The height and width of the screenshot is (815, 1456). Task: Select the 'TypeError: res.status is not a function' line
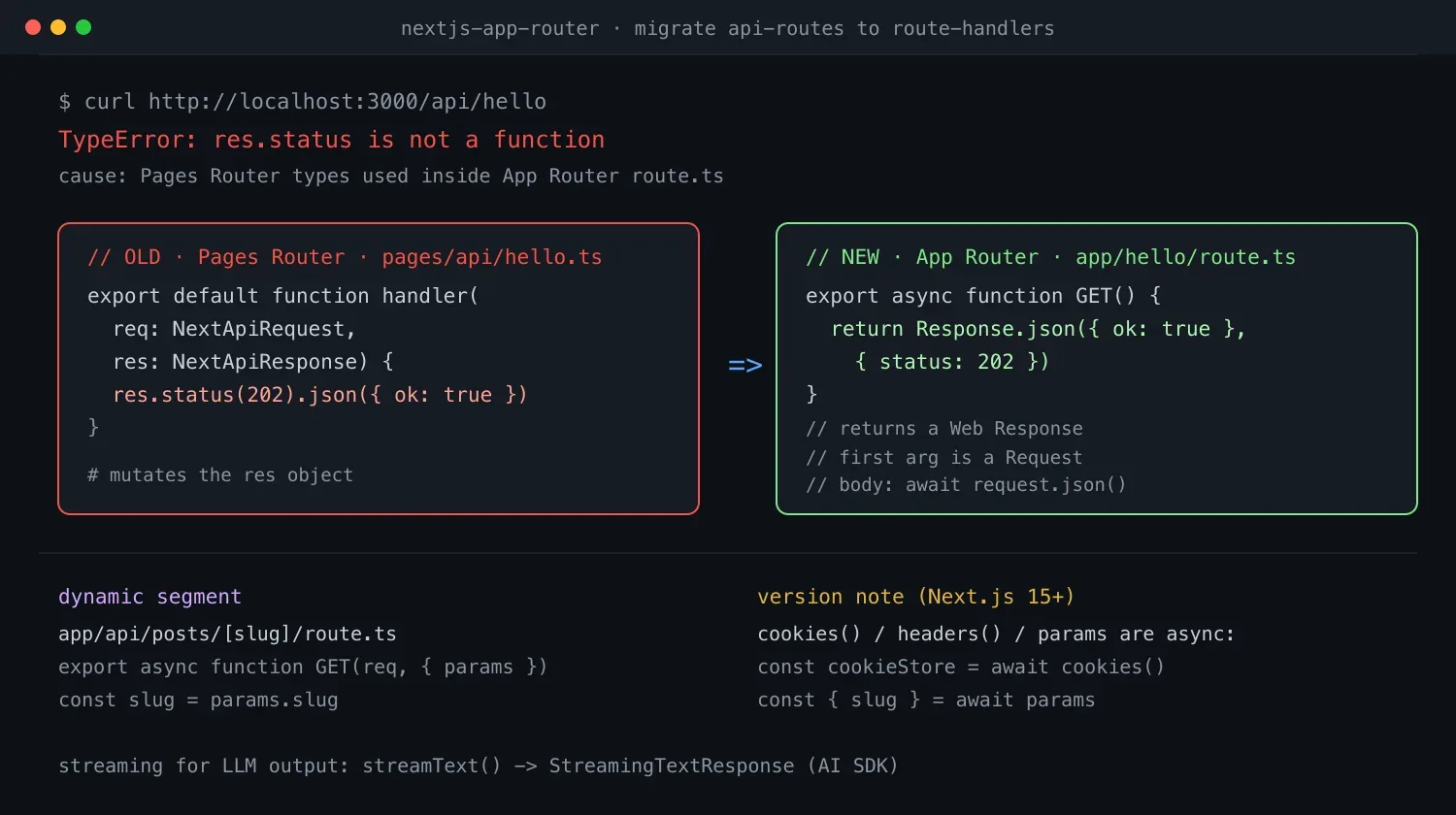332,140
